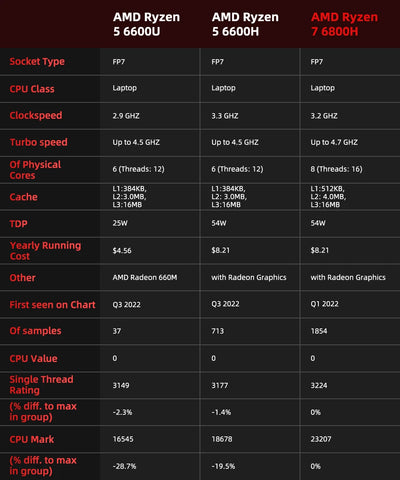Click the First seen on Chart label
The image size is (400, 480).
(52, 305)
